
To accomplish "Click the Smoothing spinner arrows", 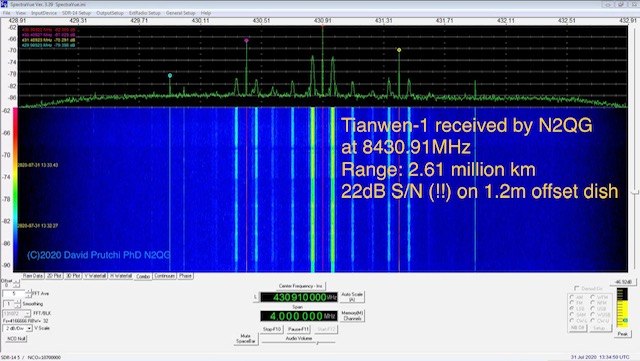I will click(x=17, y=303).
